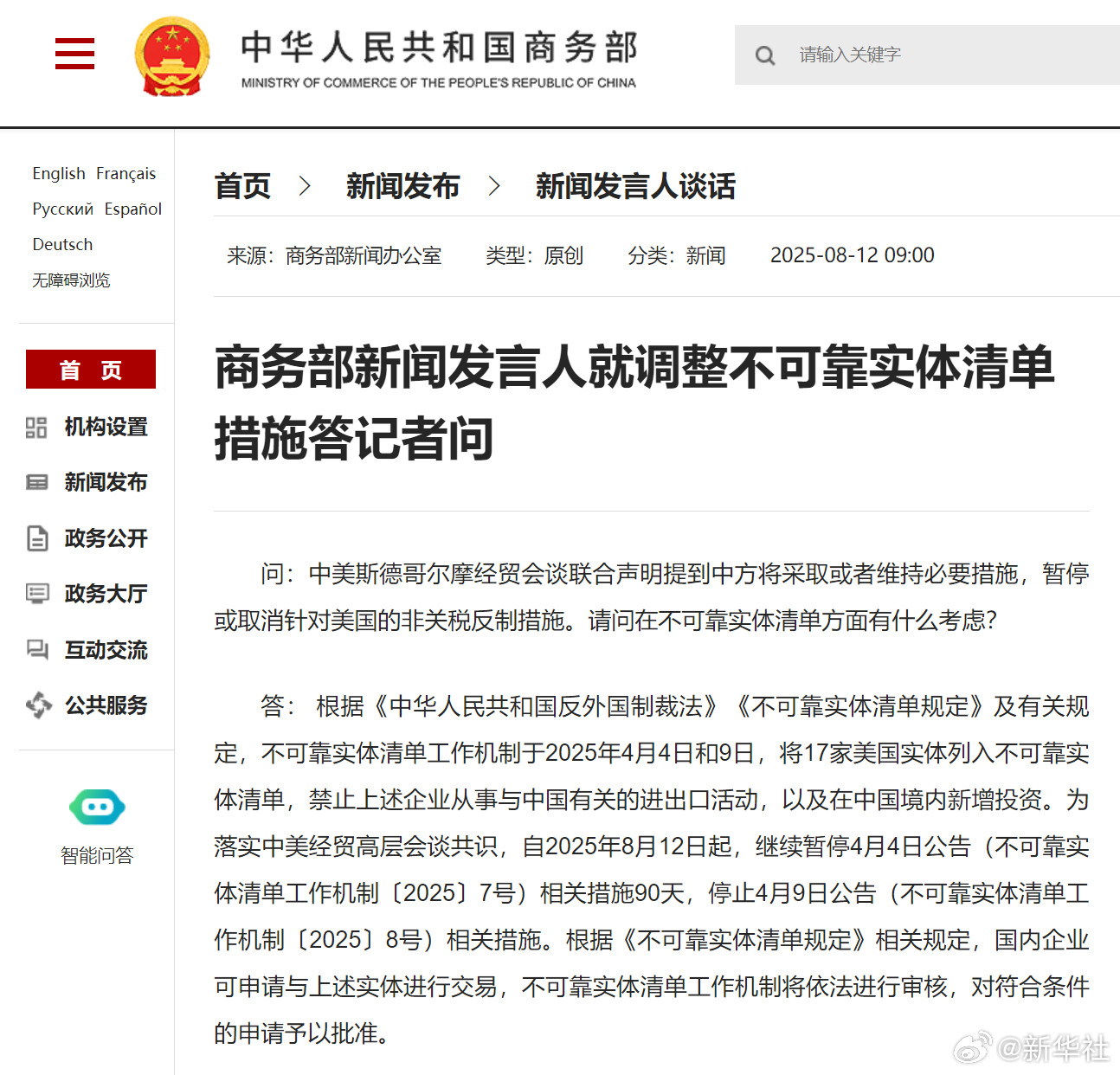Click the search field 请输入关键字
The image size is (1120, 1075).
pyautogui.click(x=927, y=55)
